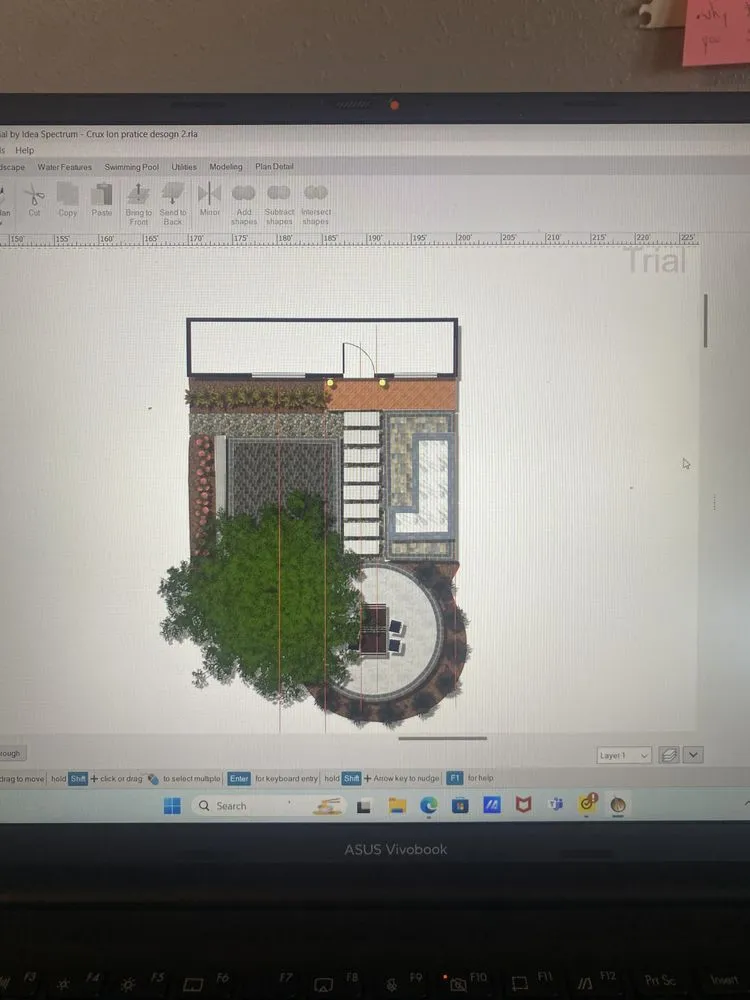Open McAfee from the taskbar
The image size is (750, 1000).
point(523,805)
